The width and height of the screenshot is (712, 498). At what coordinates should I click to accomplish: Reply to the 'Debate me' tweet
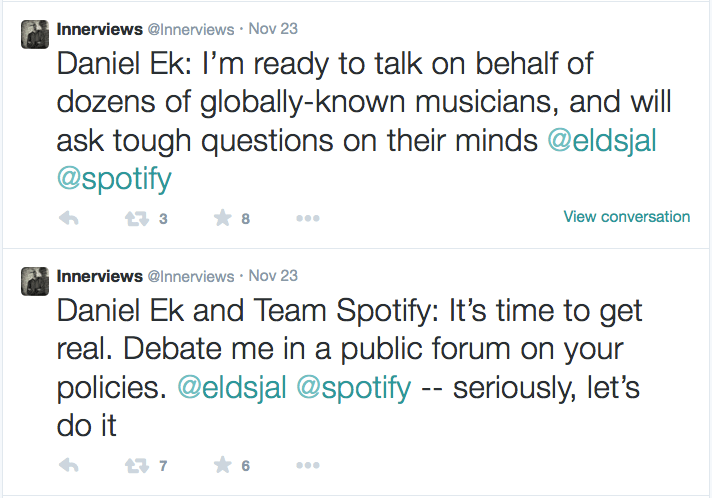[69, 465]
